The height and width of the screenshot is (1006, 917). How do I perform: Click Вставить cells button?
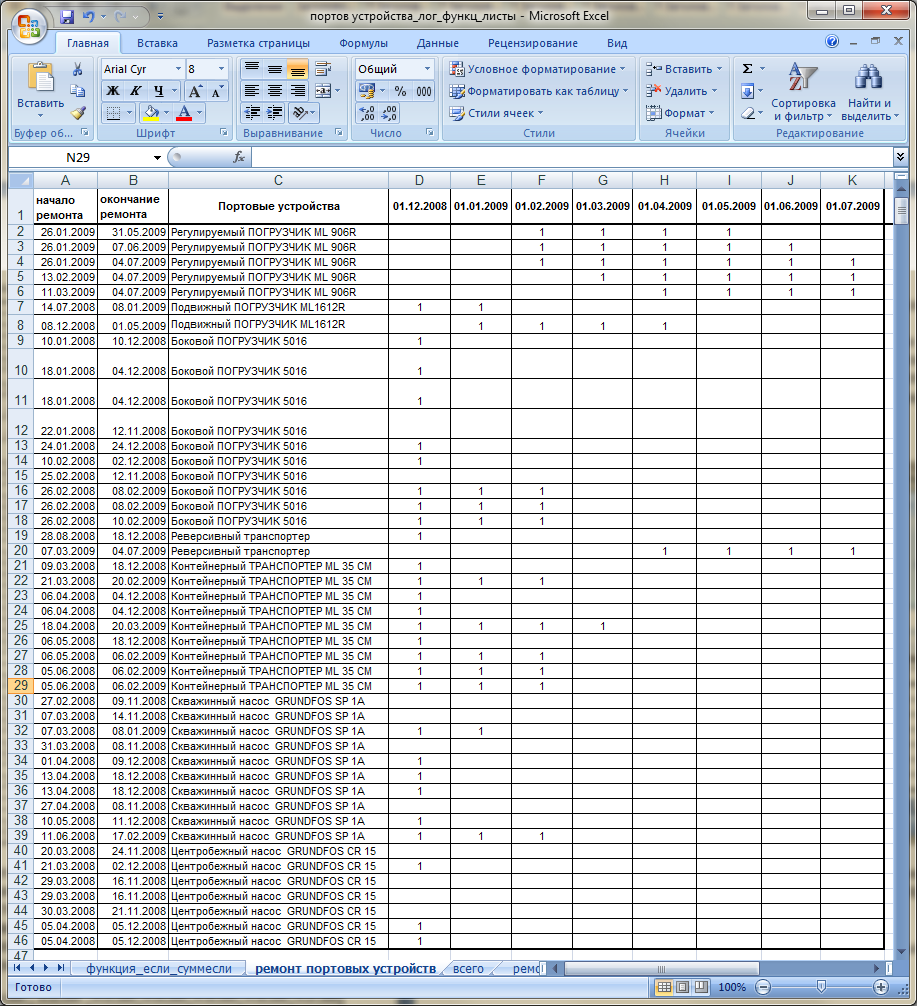tap(684, 69)
